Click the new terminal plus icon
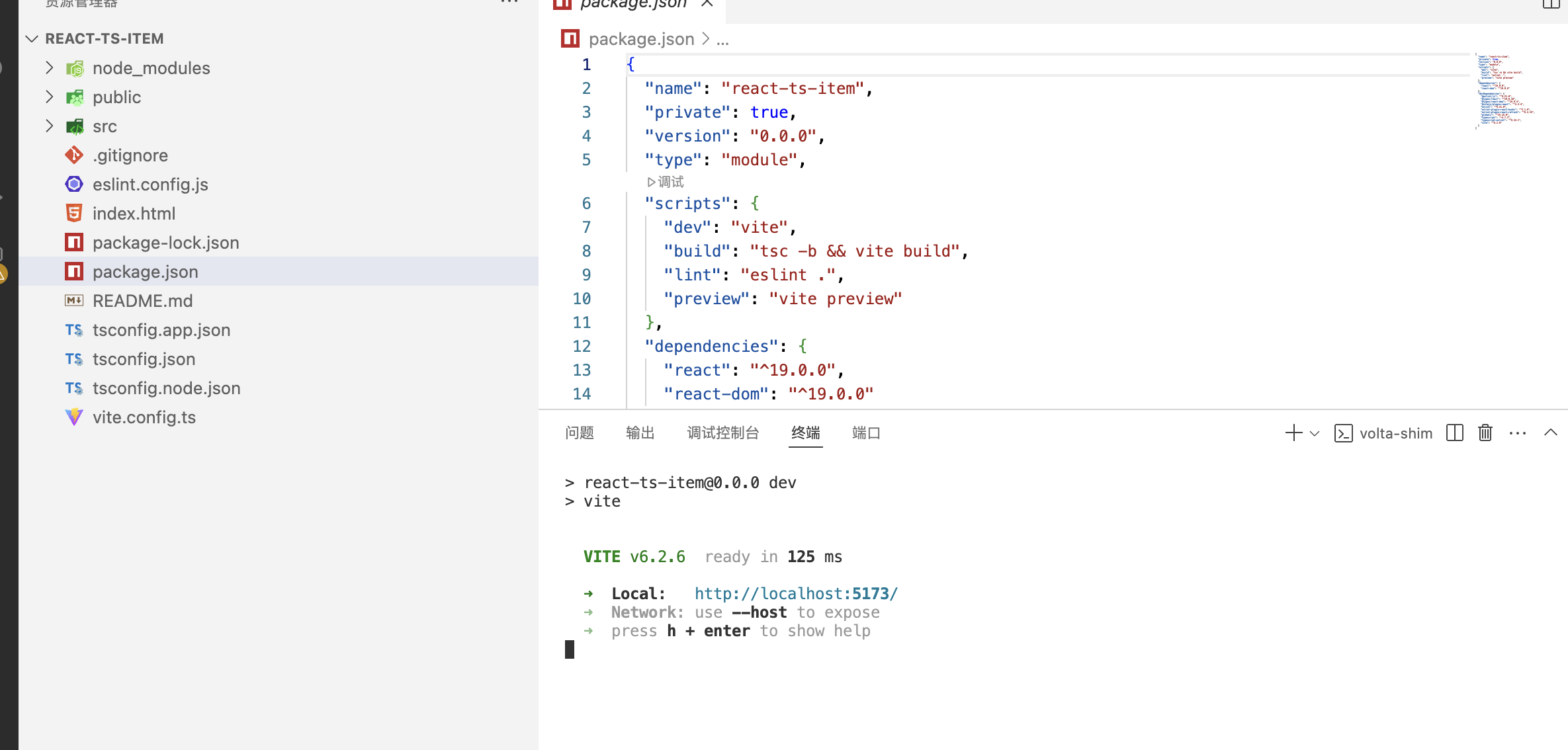Screen dimensions: 1568x750 (x=1293, y=433)
